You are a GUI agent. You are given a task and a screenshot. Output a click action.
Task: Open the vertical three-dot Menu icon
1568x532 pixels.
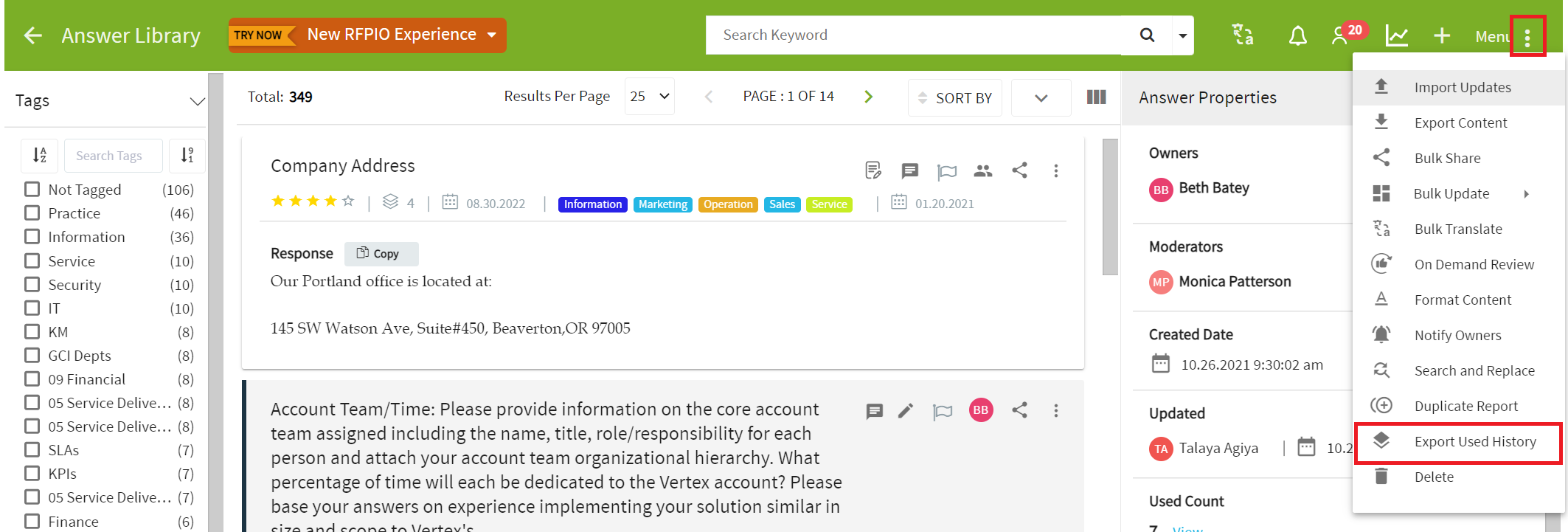coord(1527,36)
